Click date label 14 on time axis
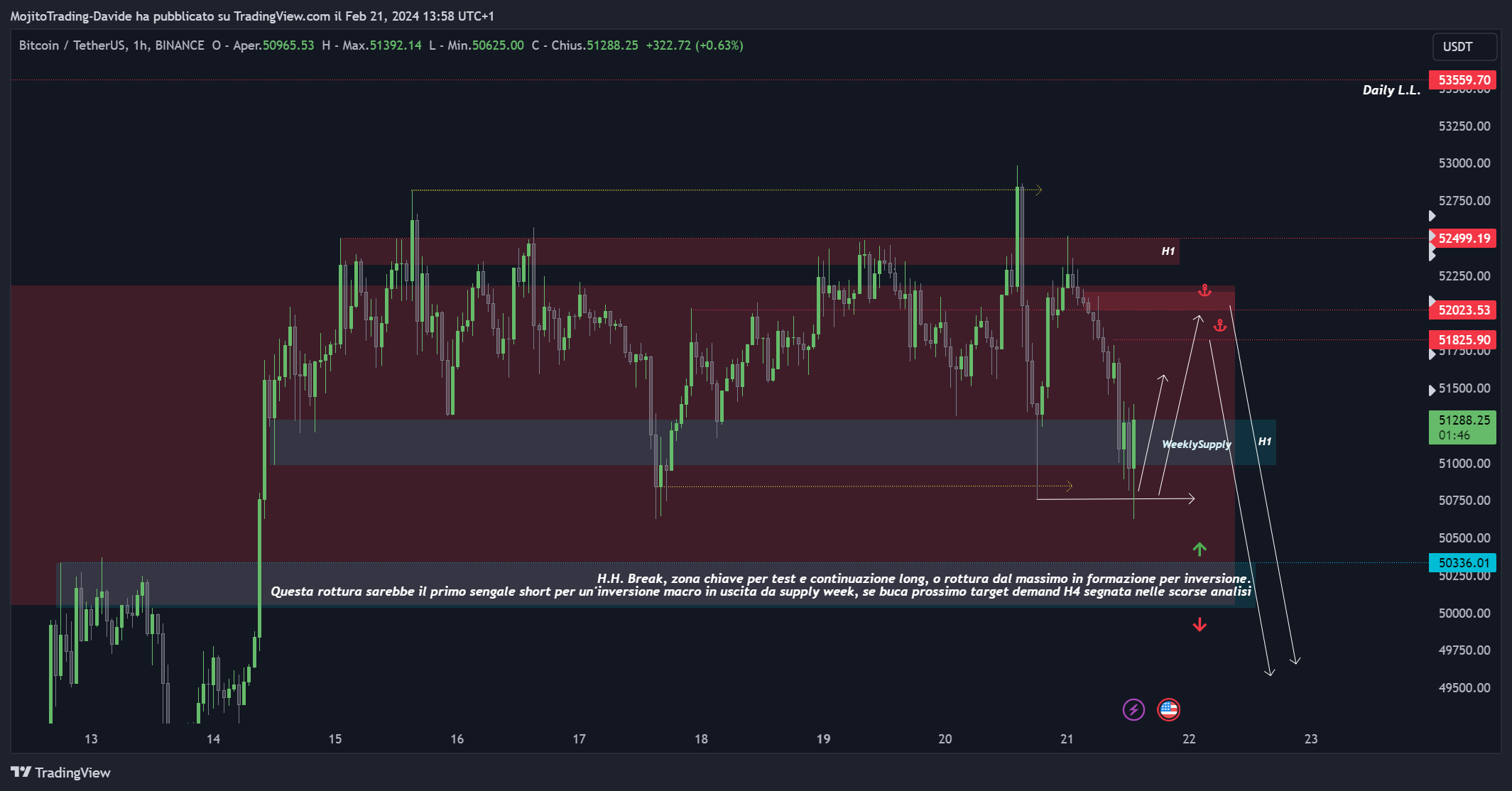The width and height of the screenshot is (1512, 791). 213,739
